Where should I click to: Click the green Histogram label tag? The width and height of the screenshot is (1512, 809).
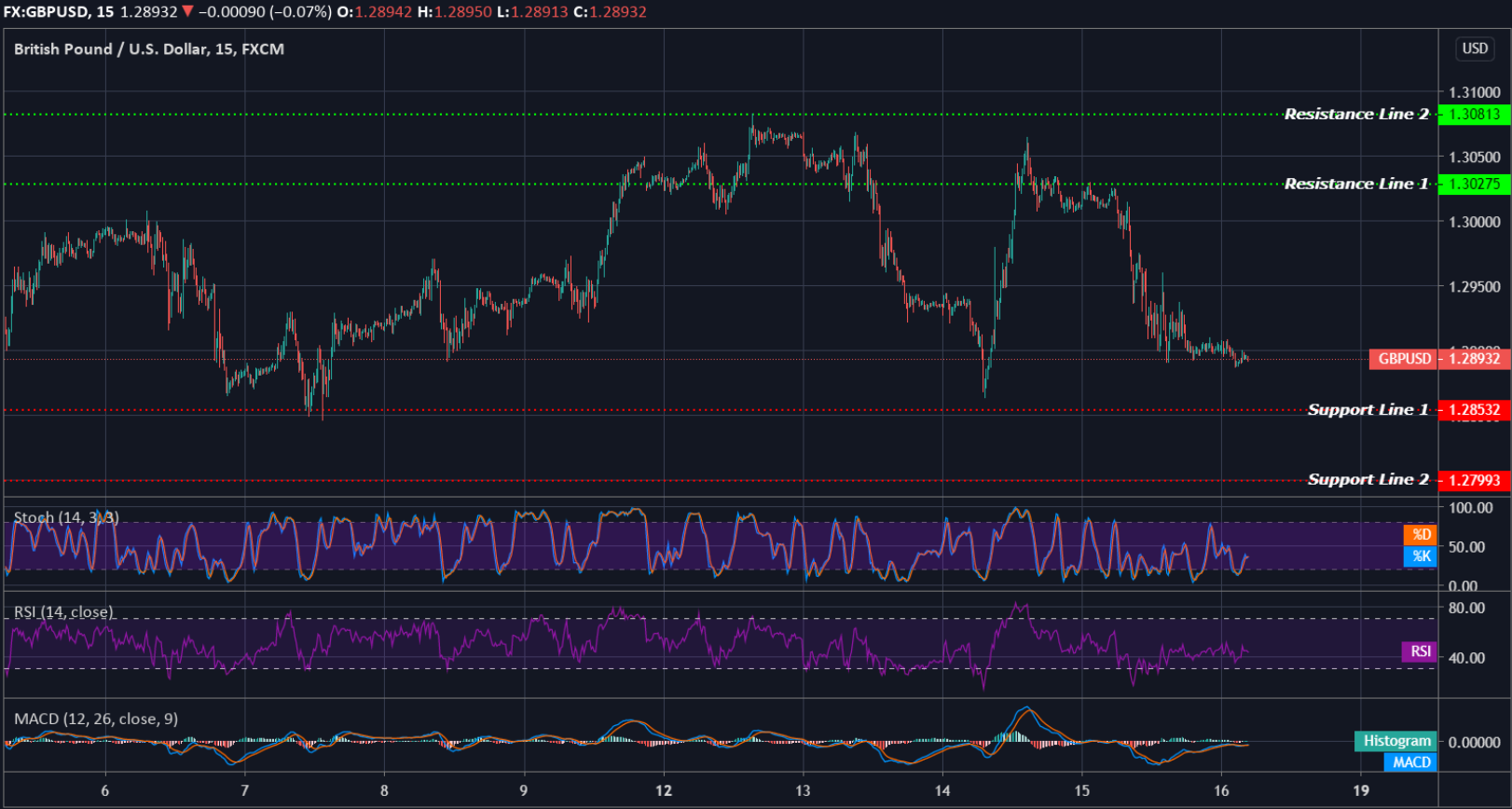tap(1395, 741)
